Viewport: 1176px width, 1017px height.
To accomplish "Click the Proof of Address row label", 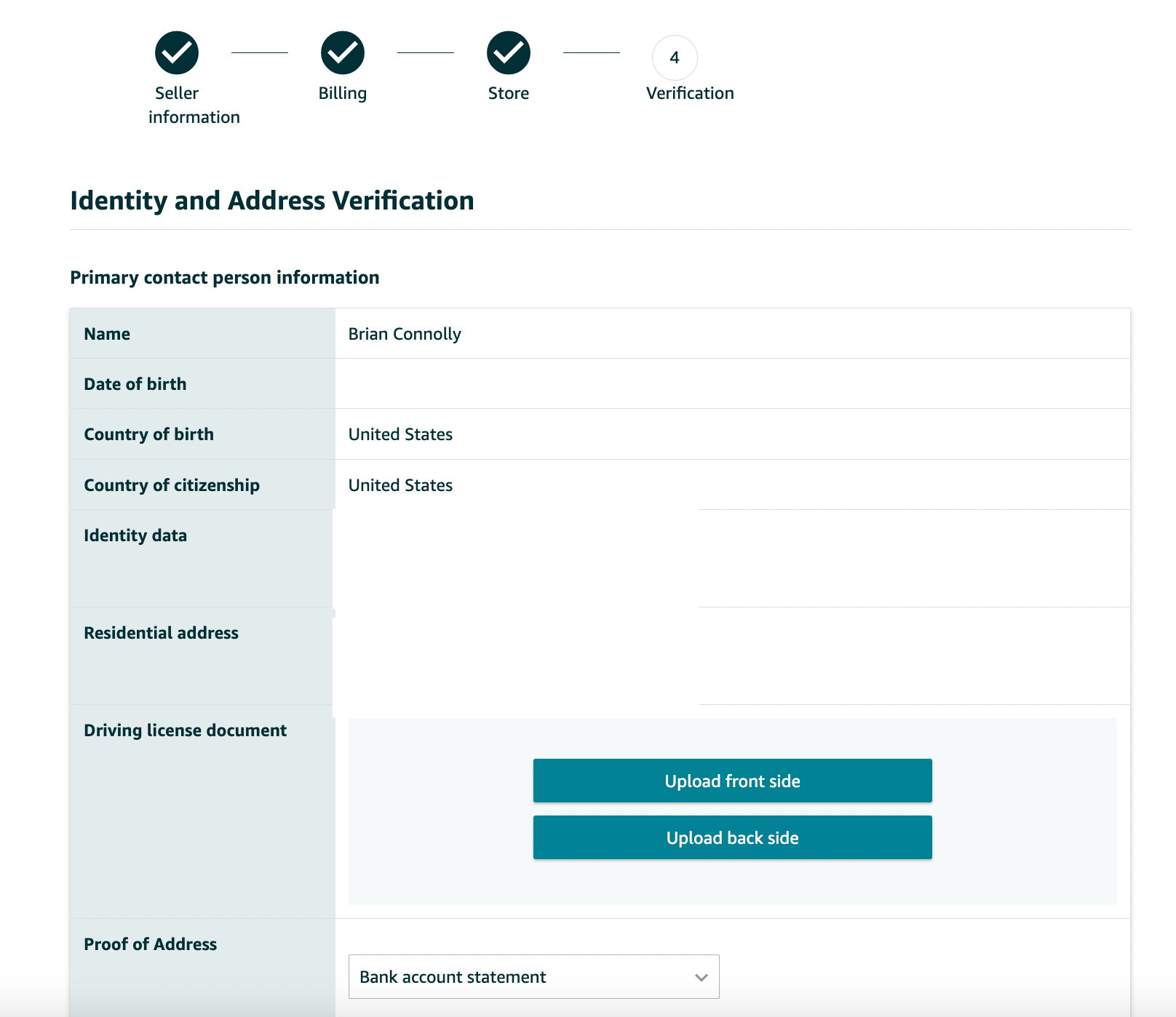I will tap(151, 944).
